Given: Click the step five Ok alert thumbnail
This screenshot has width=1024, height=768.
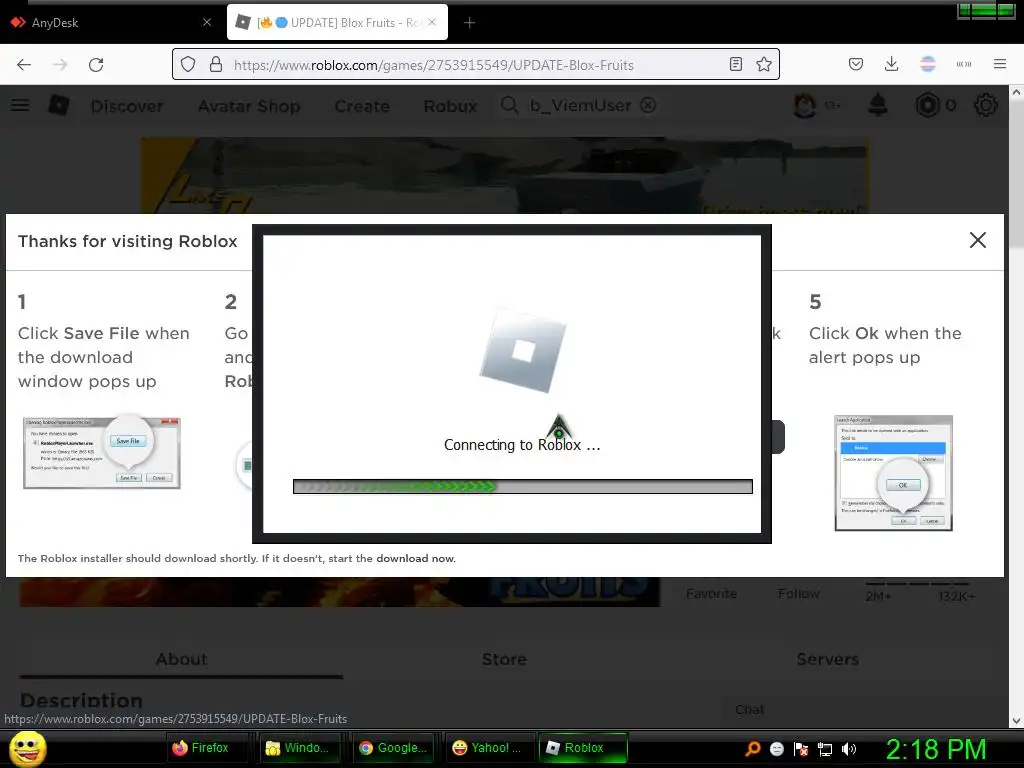Looking at the screenshot, I should pyautogui.click(x=893, y=473).
